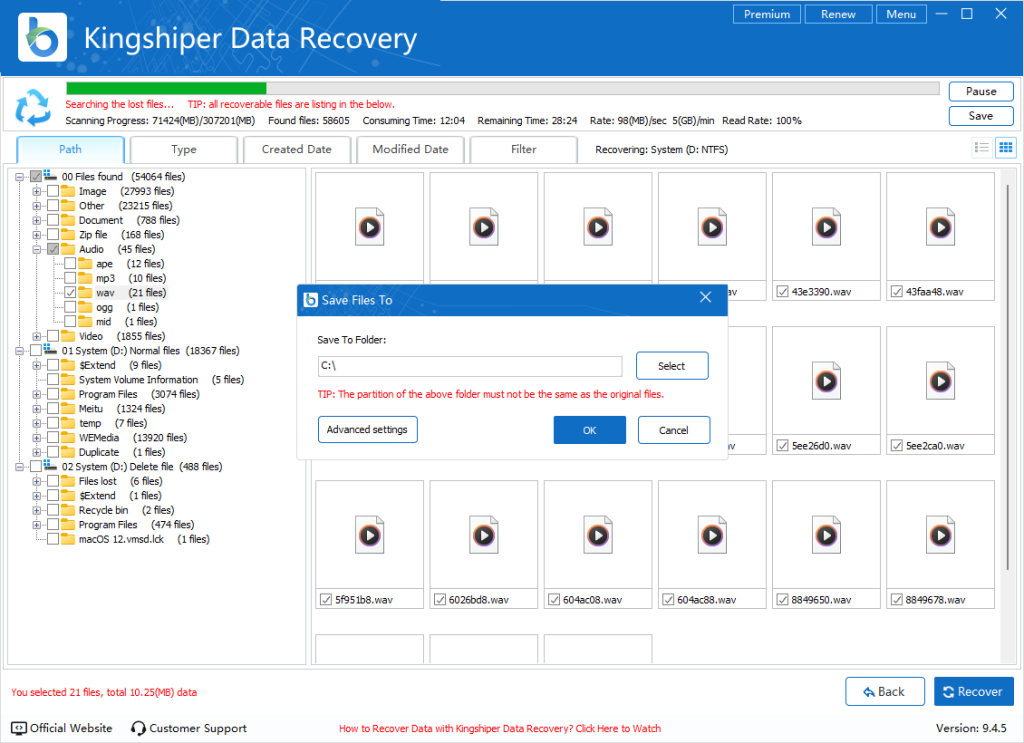The height and width of the screenshot is (743, 1024).
Task: Collapse the 00 Files found root node
Action: [20, 177]
